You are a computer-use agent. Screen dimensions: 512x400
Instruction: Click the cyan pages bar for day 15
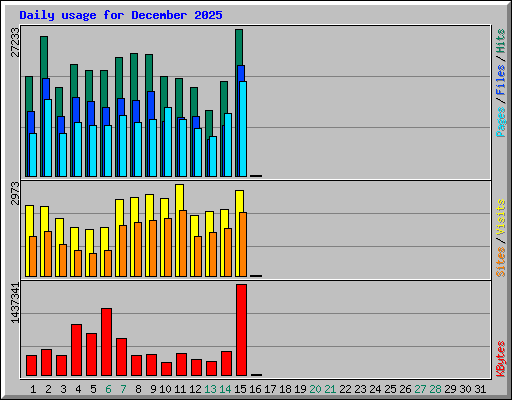[243, 129]
